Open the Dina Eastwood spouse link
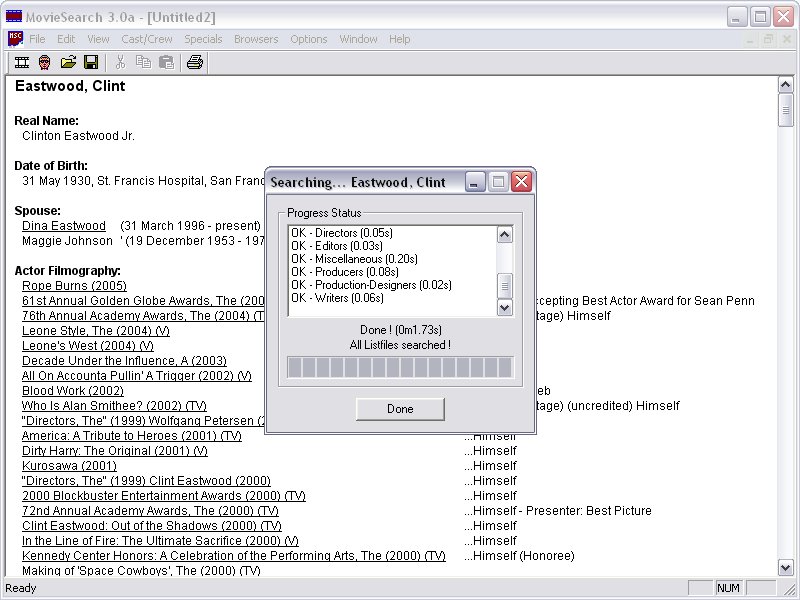Screen dimensions: 800x600 point(64,226)
